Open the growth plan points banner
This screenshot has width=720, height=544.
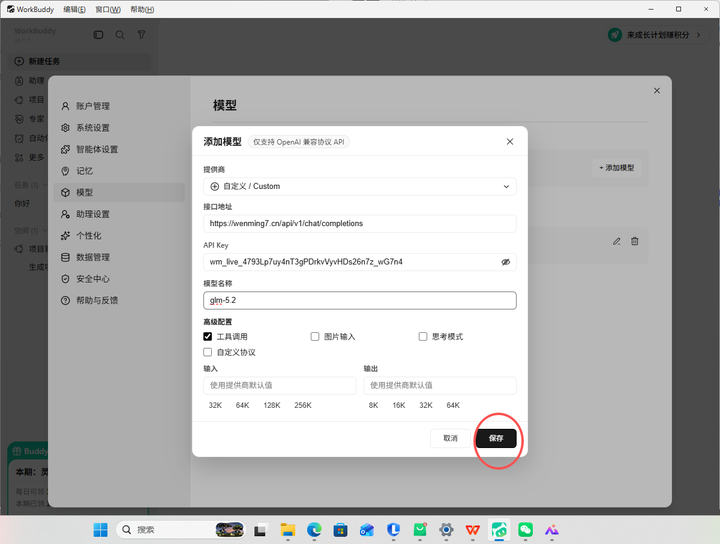point(656,35)
